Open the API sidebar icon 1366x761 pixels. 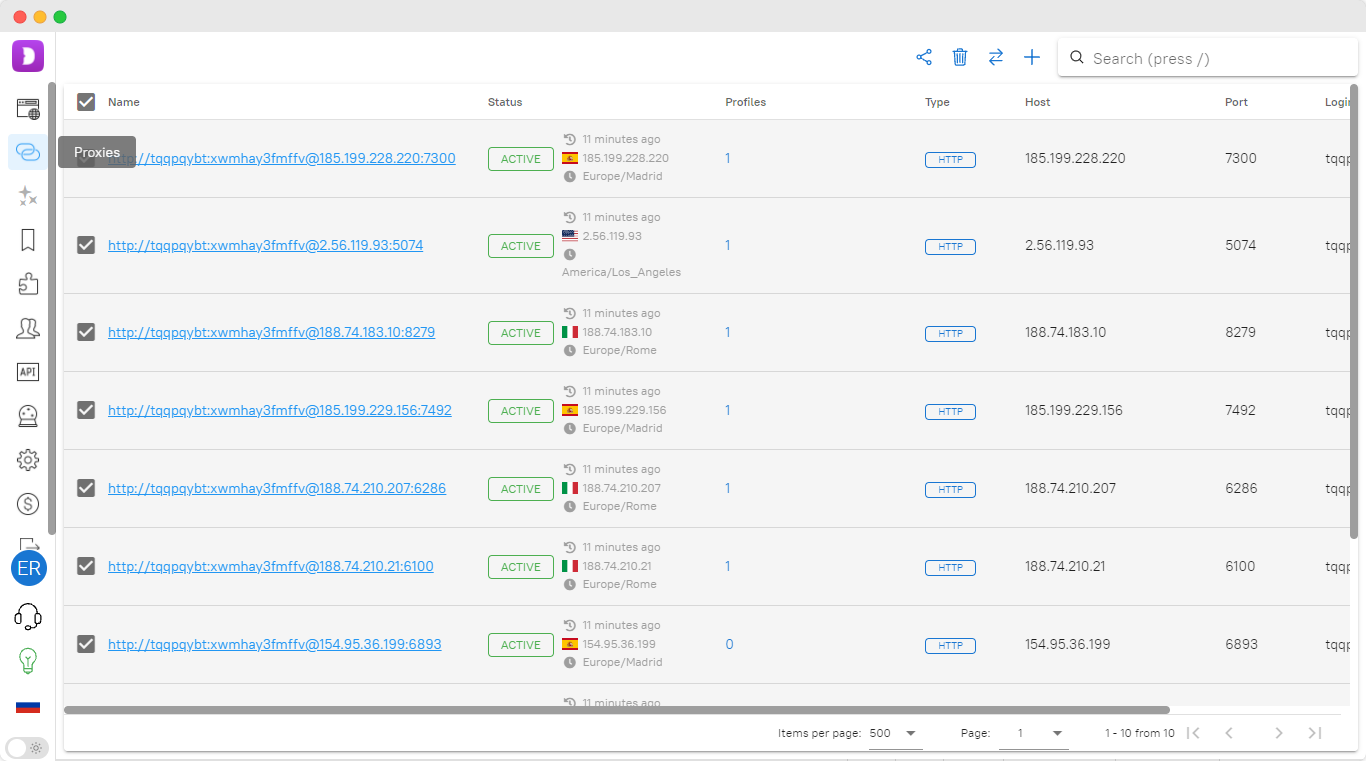[x=28, y=372]
